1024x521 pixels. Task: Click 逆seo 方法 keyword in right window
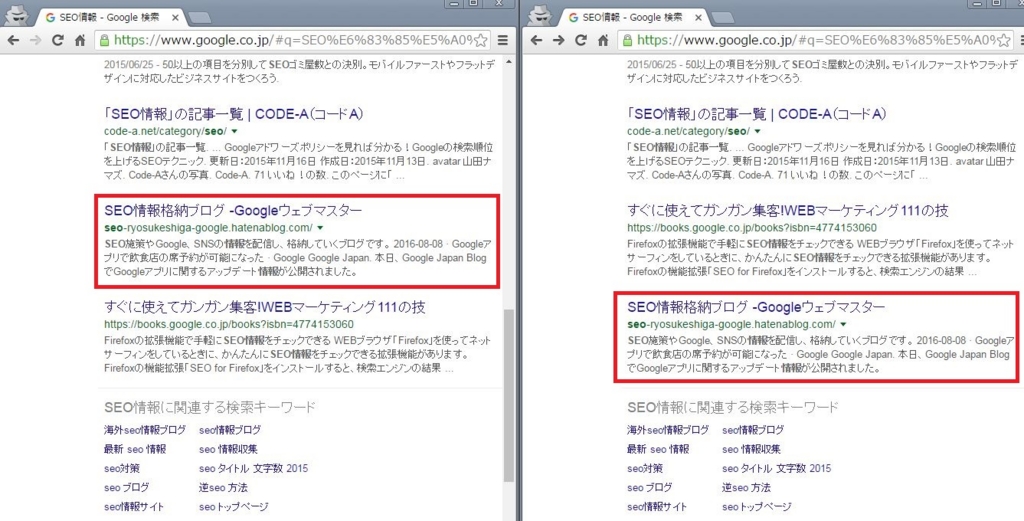pos(747,488)
